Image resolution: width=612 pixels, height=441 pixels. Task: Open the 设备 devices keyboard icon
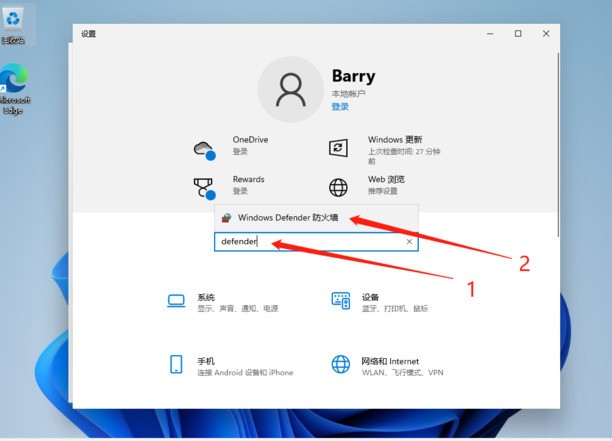(341, 301)
